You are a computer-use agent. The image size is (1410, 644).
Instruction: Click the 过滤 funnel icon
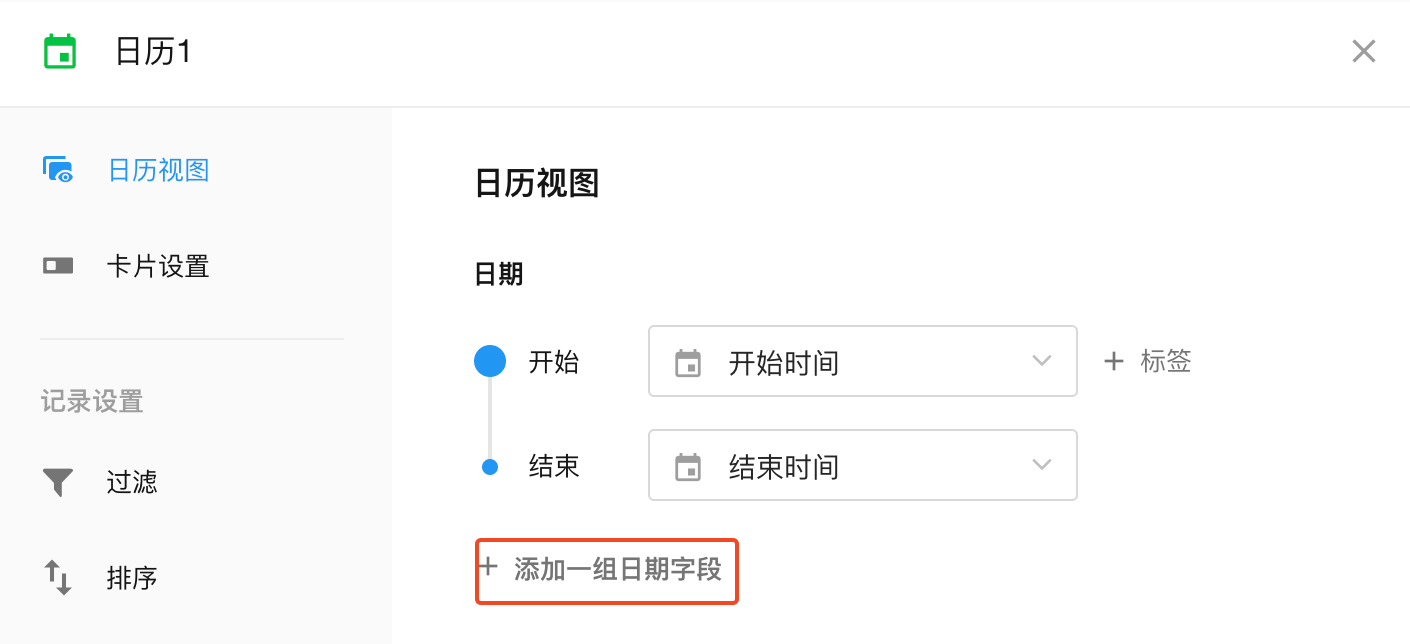(58, 482)
